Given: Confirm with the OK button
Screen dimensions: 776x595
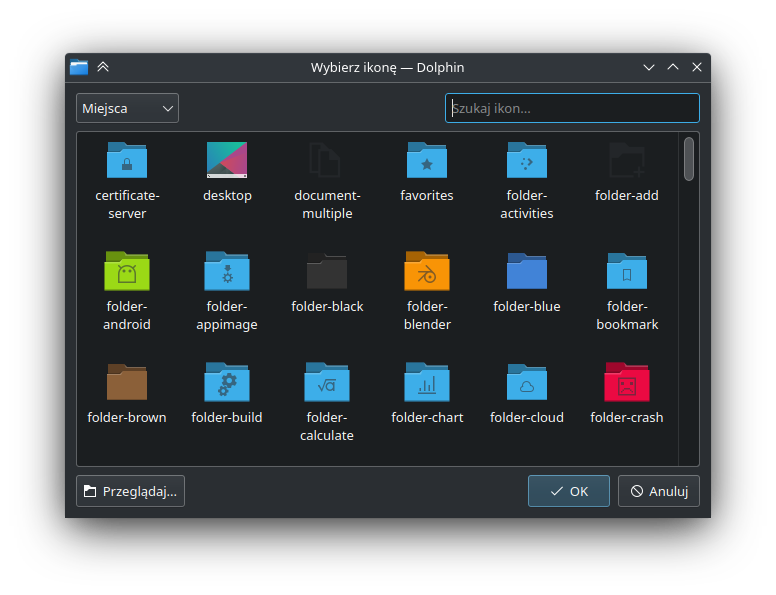Looking at the screenshot, I should tap(568, 491).
